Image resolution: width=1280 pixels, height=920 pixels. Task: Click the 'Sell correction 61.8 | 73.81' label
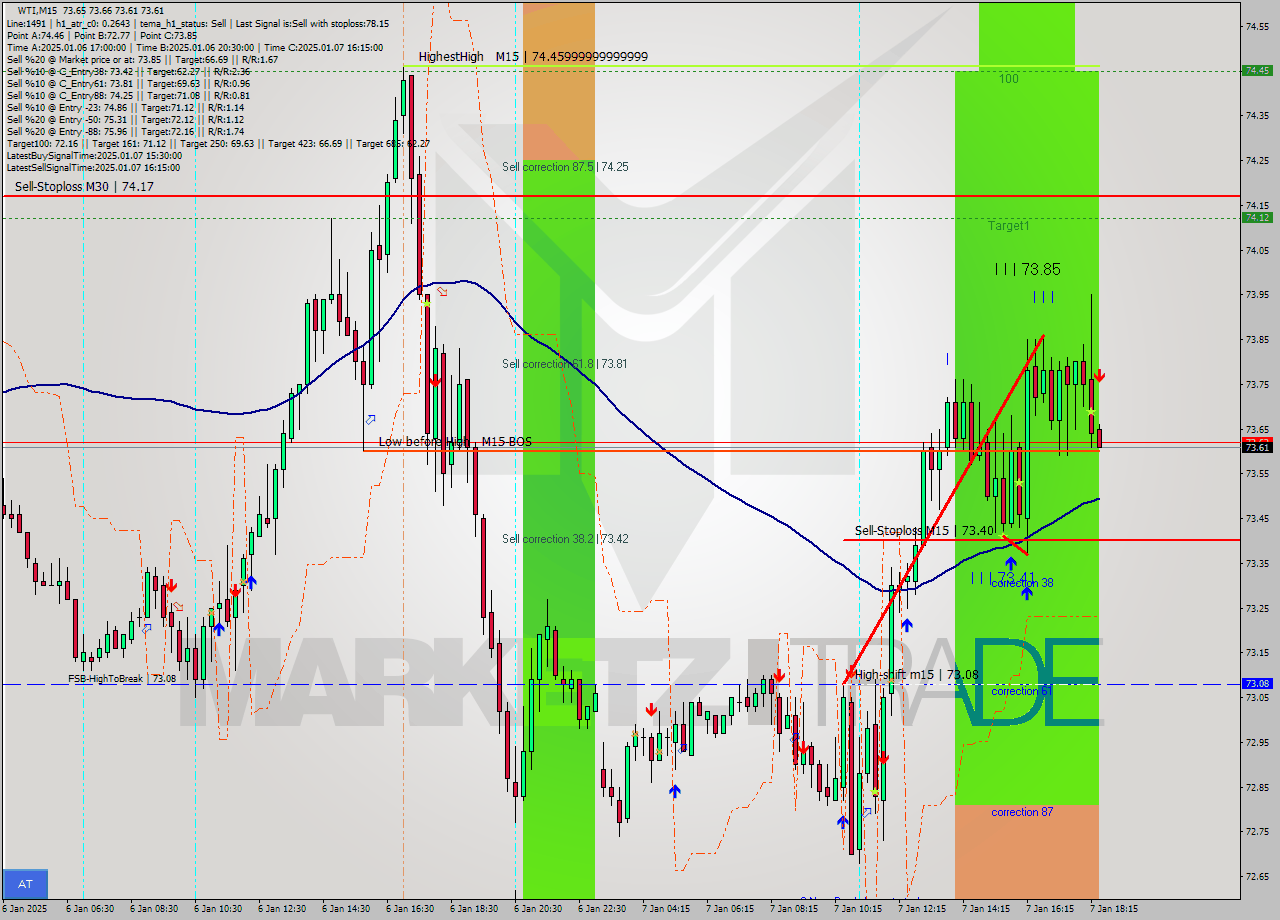(x=565, y=364)
